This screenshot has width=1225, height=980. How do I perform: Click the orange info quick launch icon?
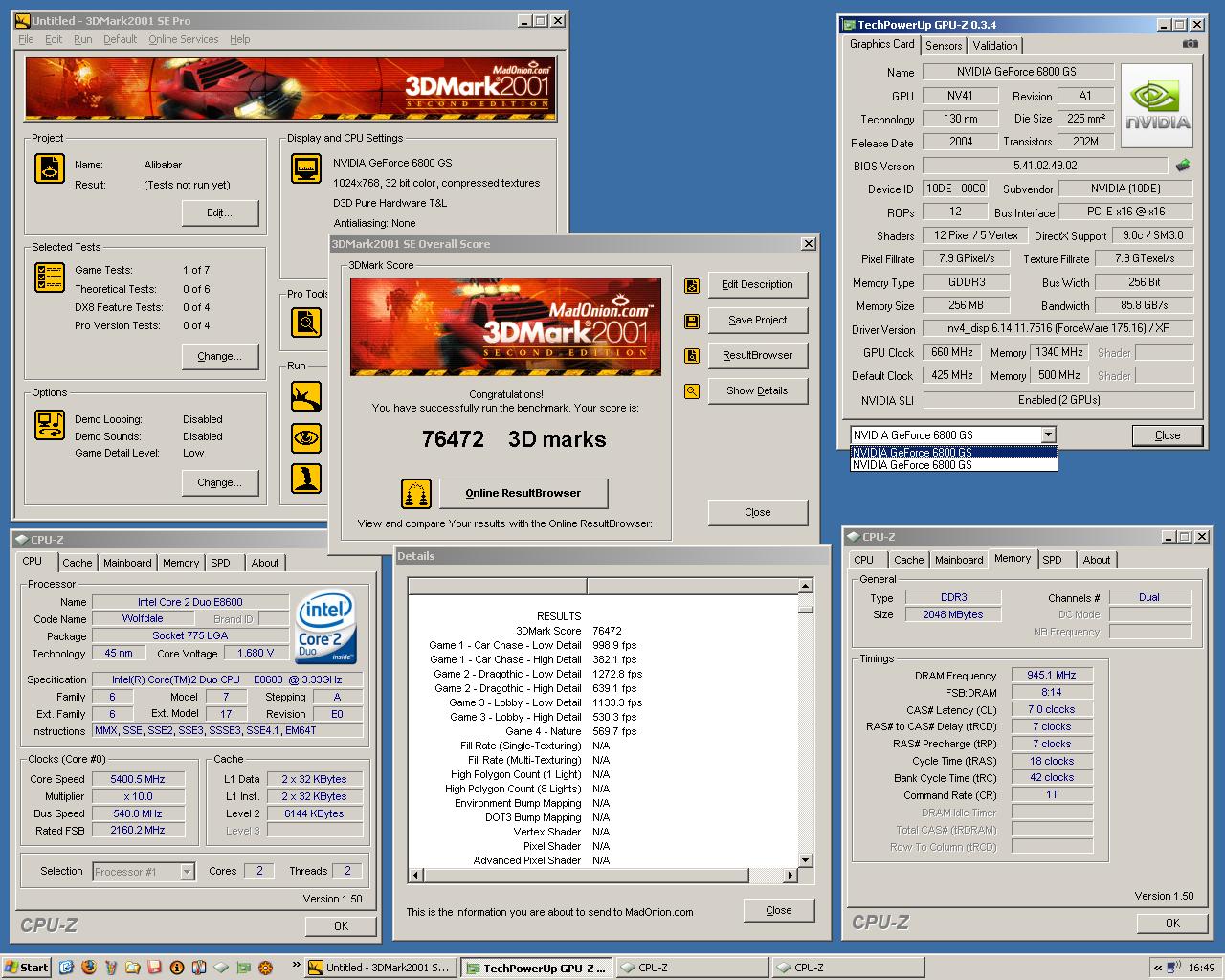point(177,968)
